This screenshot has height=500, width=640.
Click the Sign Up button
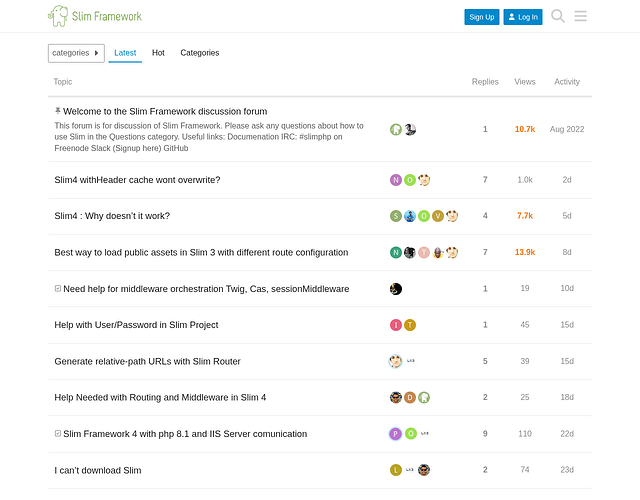pyautogui.click(x=482, y=17)
